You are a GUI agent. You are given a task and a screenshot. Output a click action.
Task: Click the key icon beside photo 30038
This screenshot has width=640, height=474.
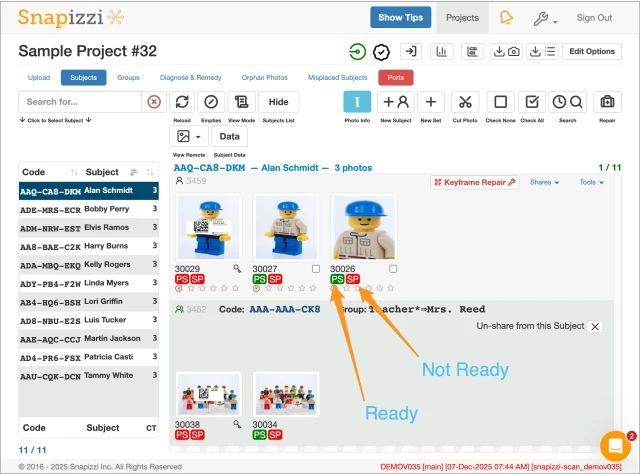coord(237,425)
